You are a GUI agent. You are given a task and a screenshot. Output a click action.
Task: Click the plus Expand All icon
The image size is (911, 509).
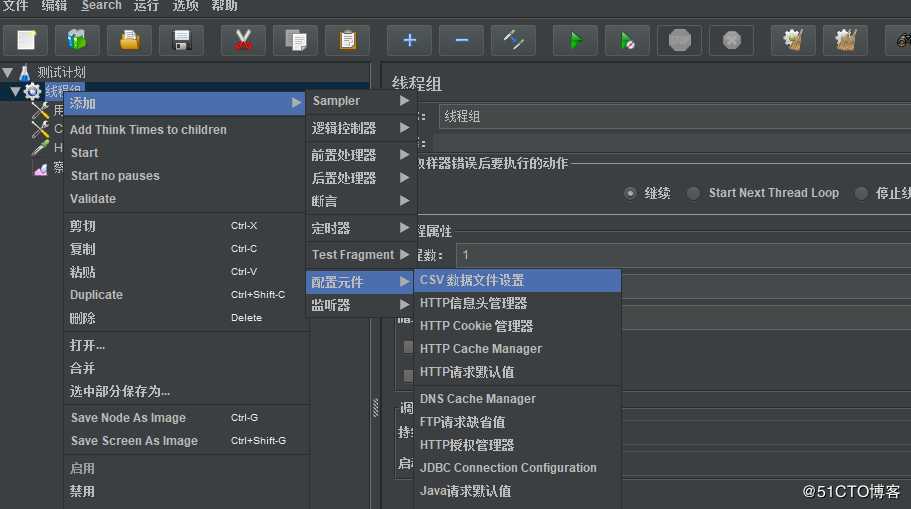pyautogui.click(x=410, y=41)
